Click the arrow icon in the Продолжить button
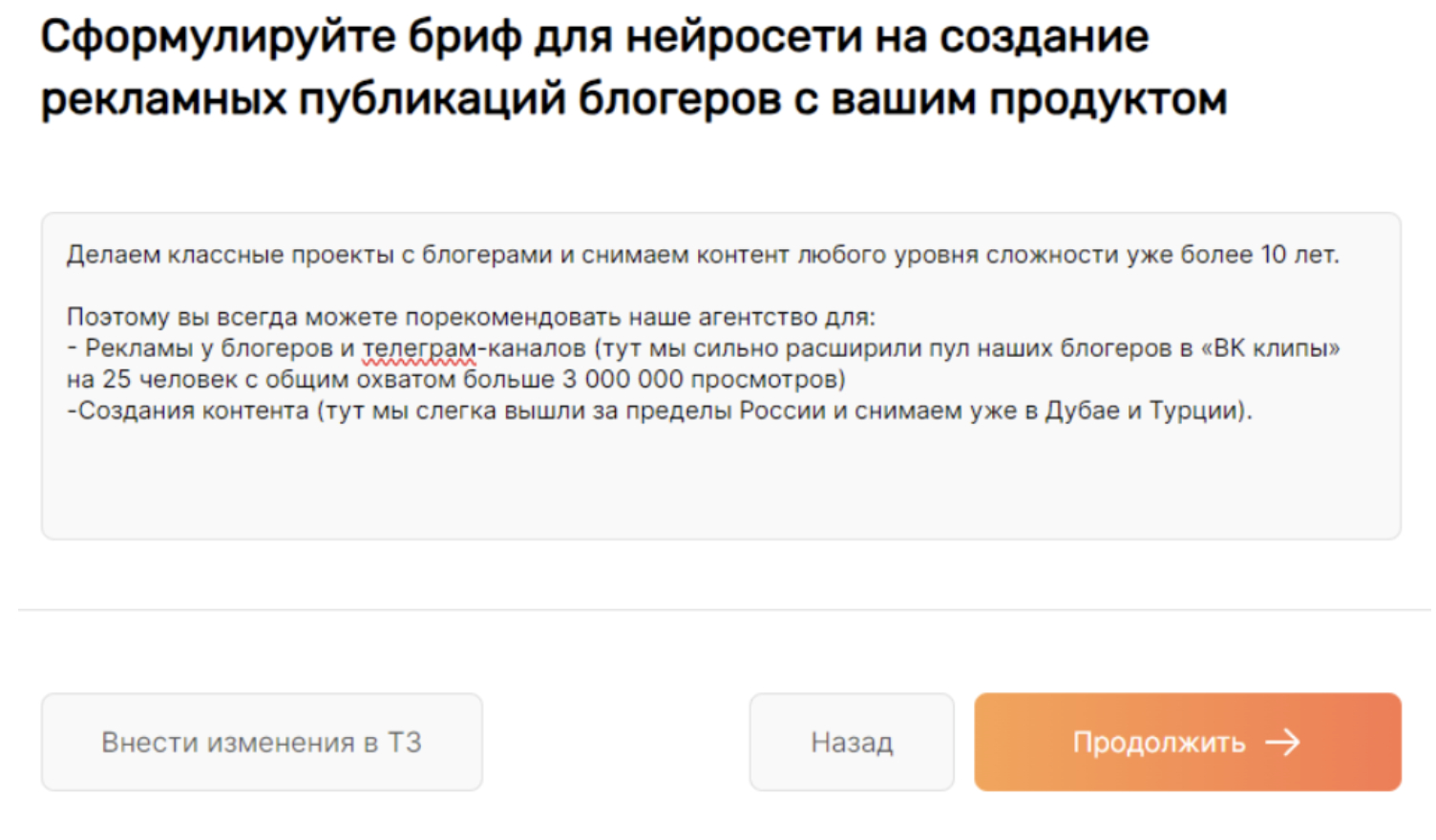The image size is (1436, 840). point(1282,742)
